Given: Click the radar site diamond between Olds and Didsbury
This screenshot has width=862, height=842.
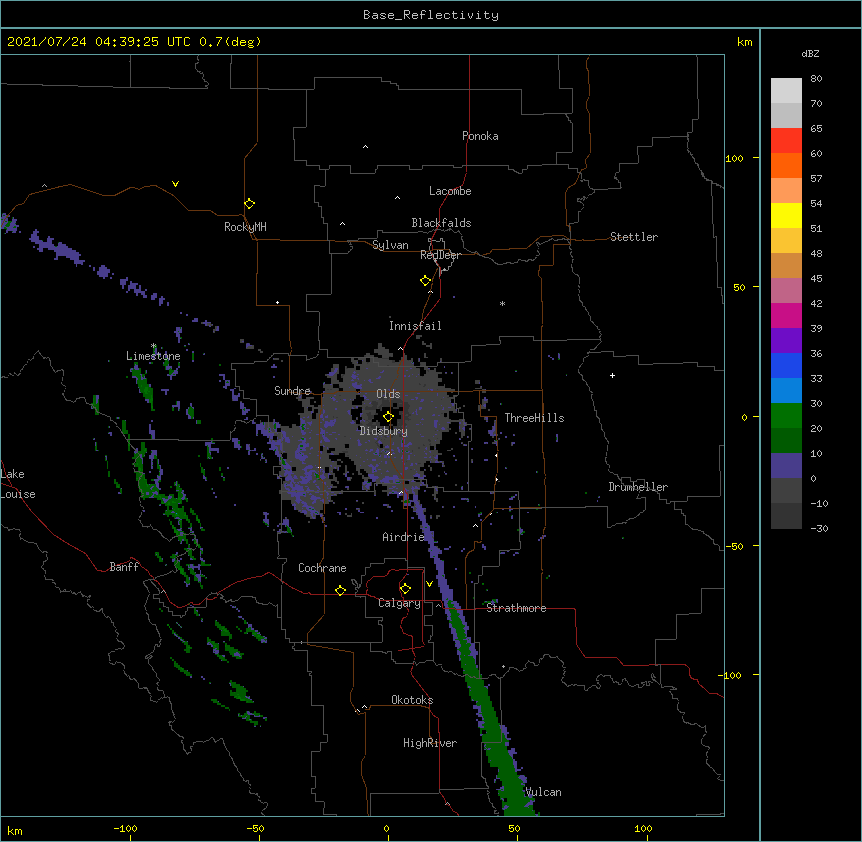Looking at the screenshot, I should 388,416.
